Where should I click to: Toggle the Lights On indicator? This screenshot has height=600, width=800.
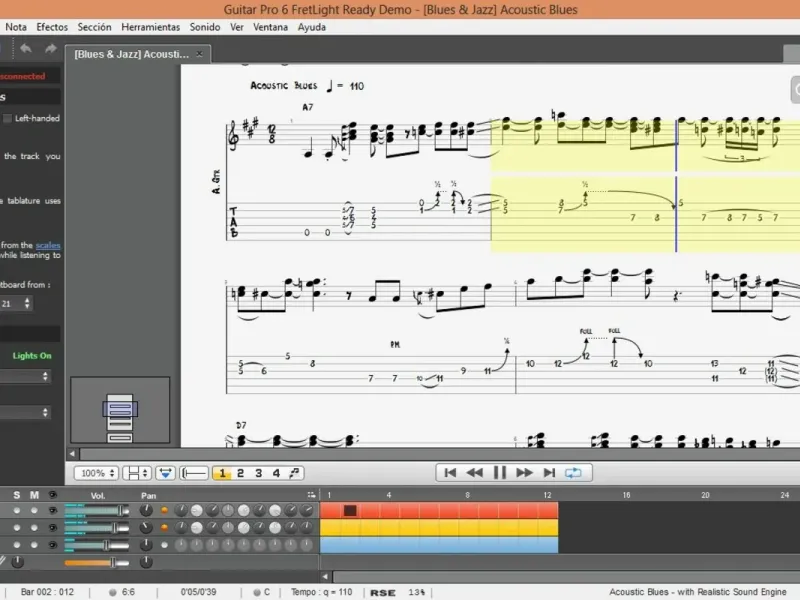point(32,356)
